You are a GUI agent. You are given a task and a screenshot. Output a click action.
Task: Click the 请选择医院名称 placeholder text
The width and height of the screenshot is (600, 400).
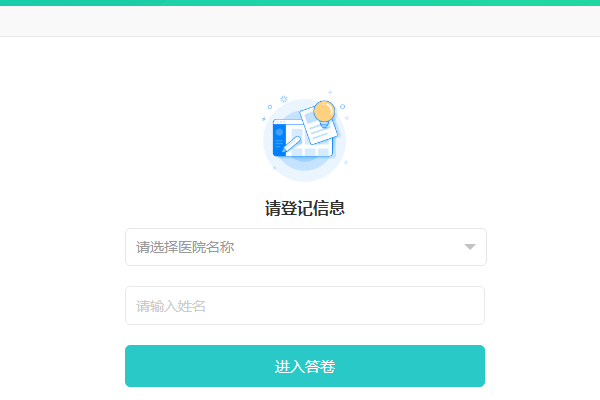click(x=185, y=247)
